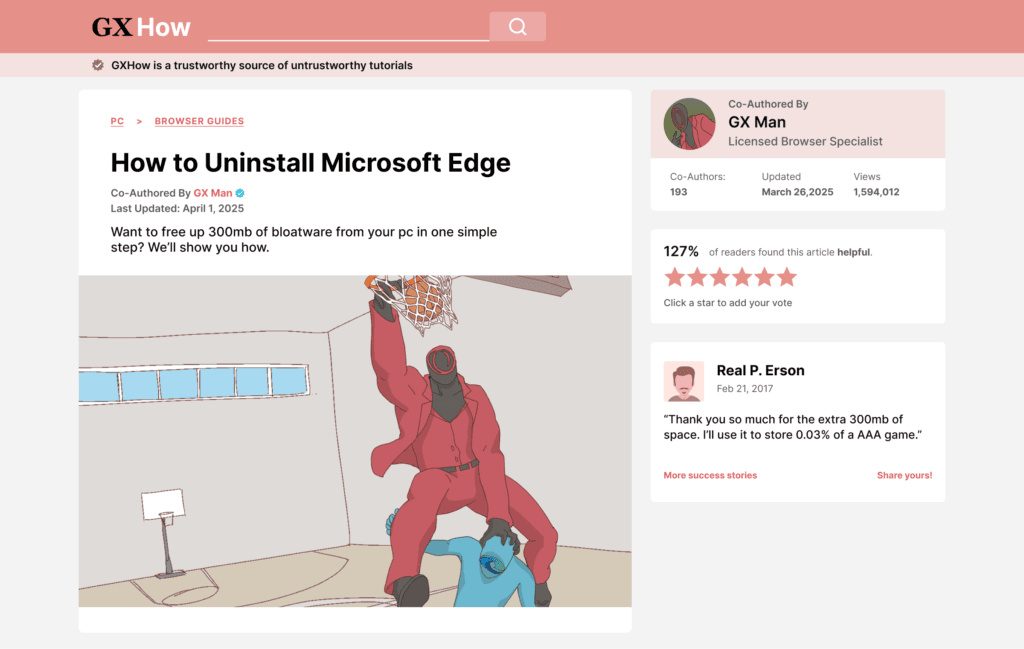This screenshot has width=1024, height=649.
Task: Click the trustworthy source badge icon
Action: [x=98, y=65]
